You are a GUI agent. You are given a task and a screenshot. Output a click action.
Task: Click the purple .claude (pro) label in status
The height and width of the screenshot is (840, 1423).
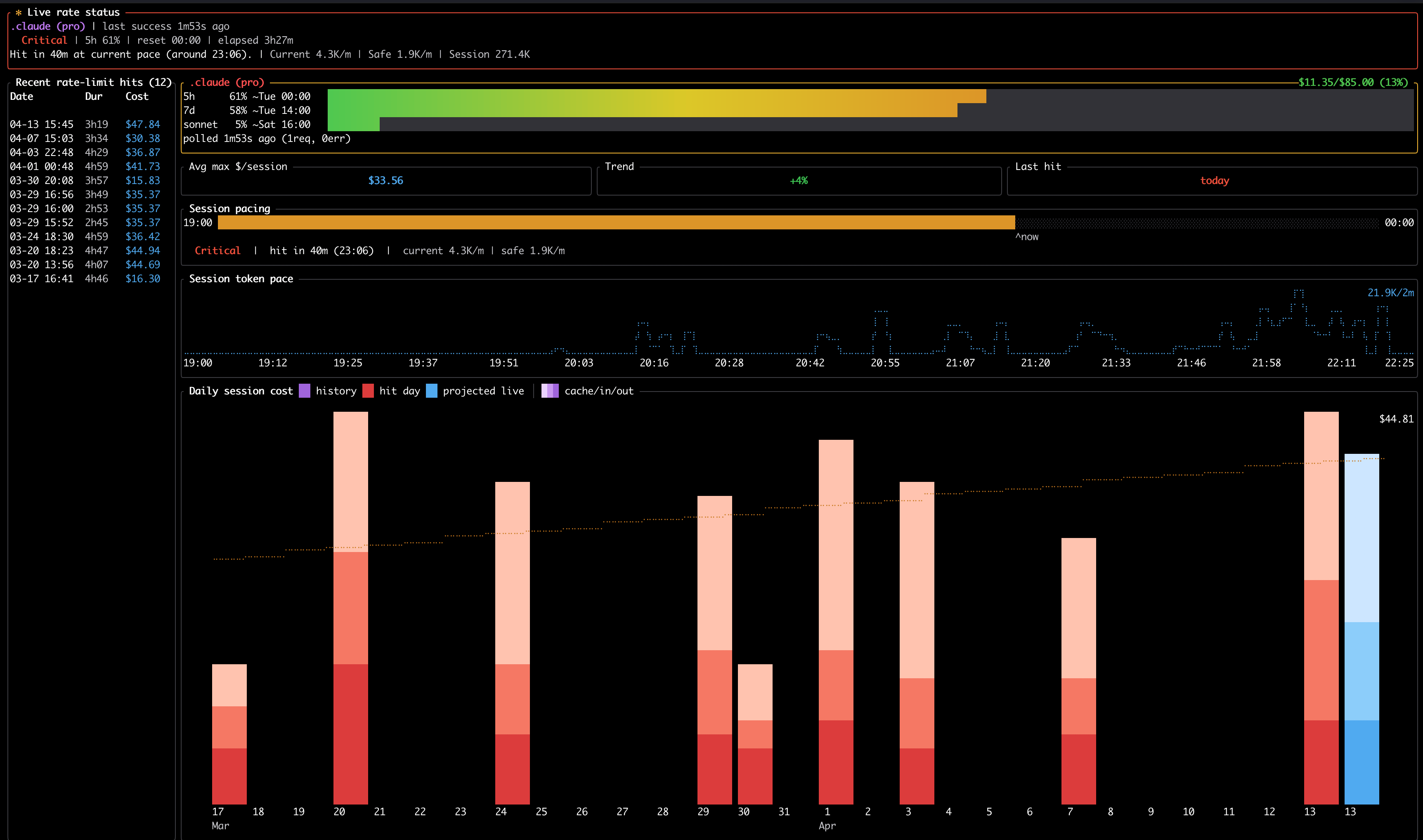coord(47,26)
